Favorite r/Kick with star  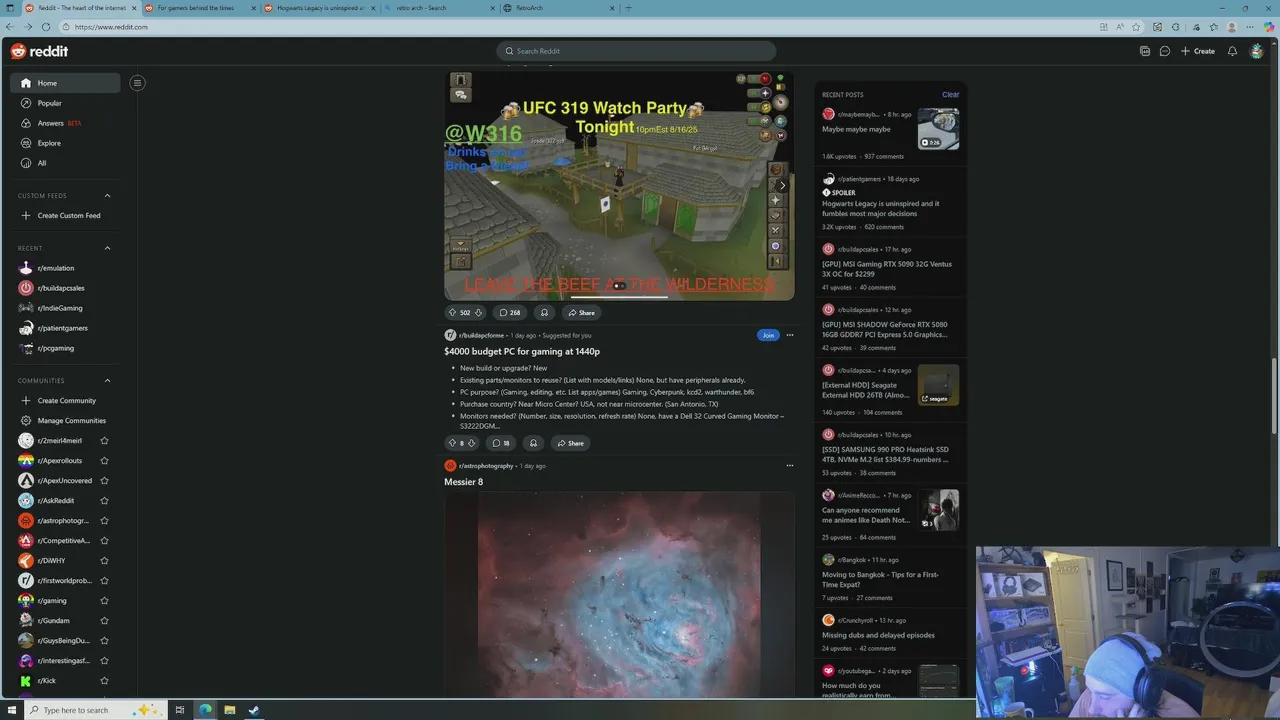click(x=104, y=681)
